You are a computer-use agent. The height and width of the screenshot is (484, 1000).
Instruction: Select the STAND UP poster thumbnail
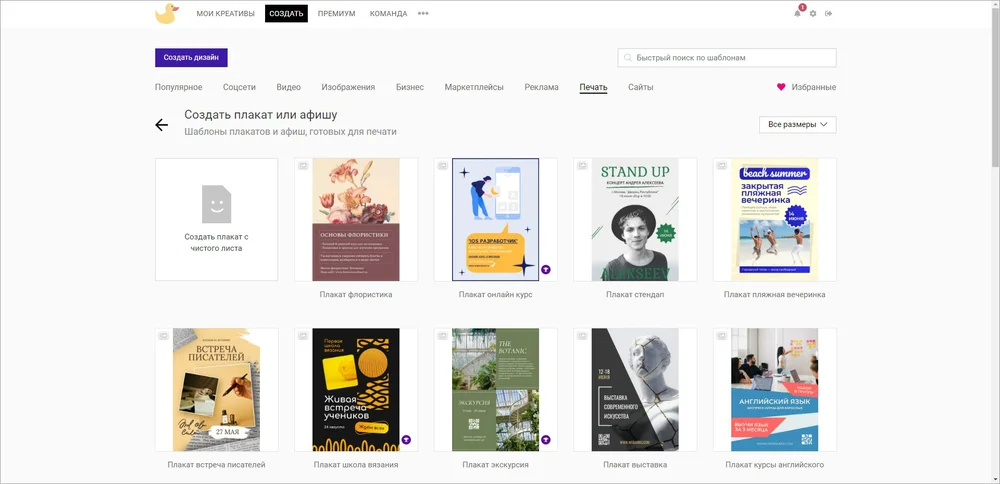point(635,219)
